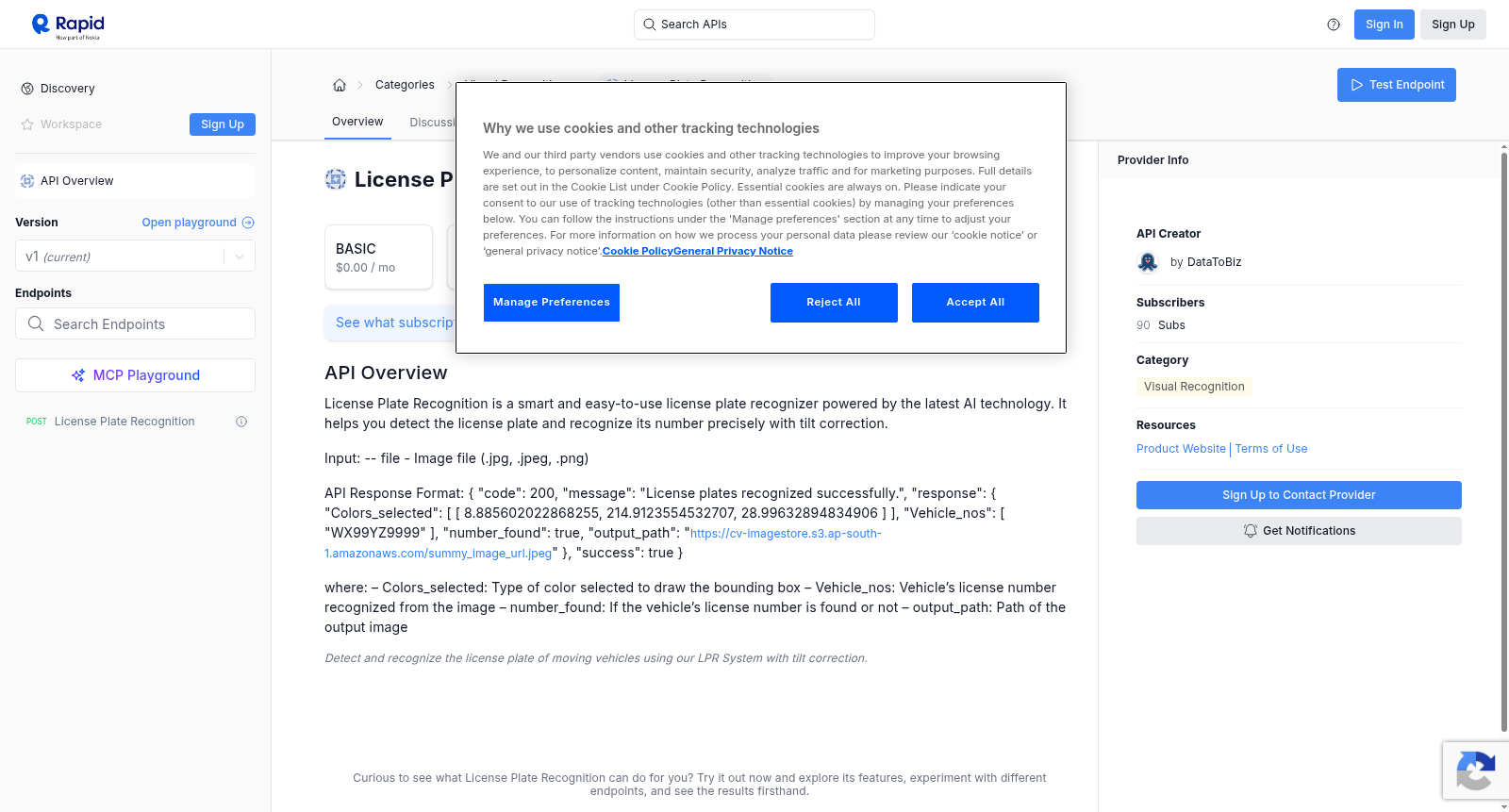1509x812 pixels.
Task: Switch to the Overview tab
Action: tap(357, 122)
